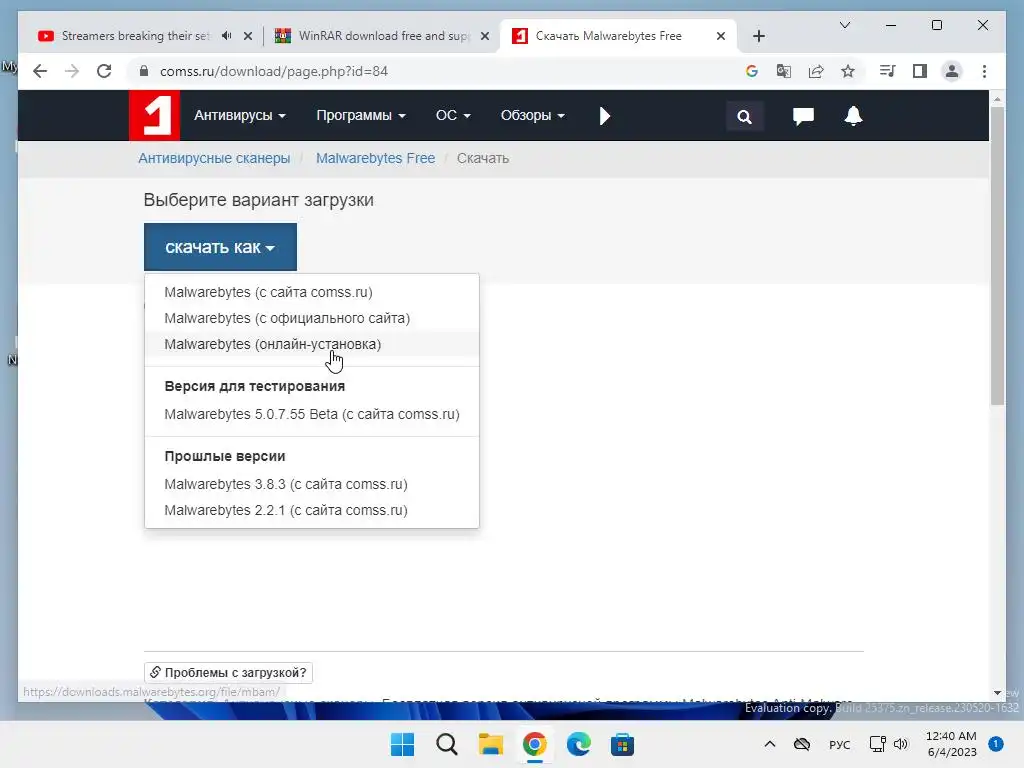Viewport: 1024px width, 768px height.
Task: Switch to the Streamers breaking YouTube tab
Action: click(136, 36)
